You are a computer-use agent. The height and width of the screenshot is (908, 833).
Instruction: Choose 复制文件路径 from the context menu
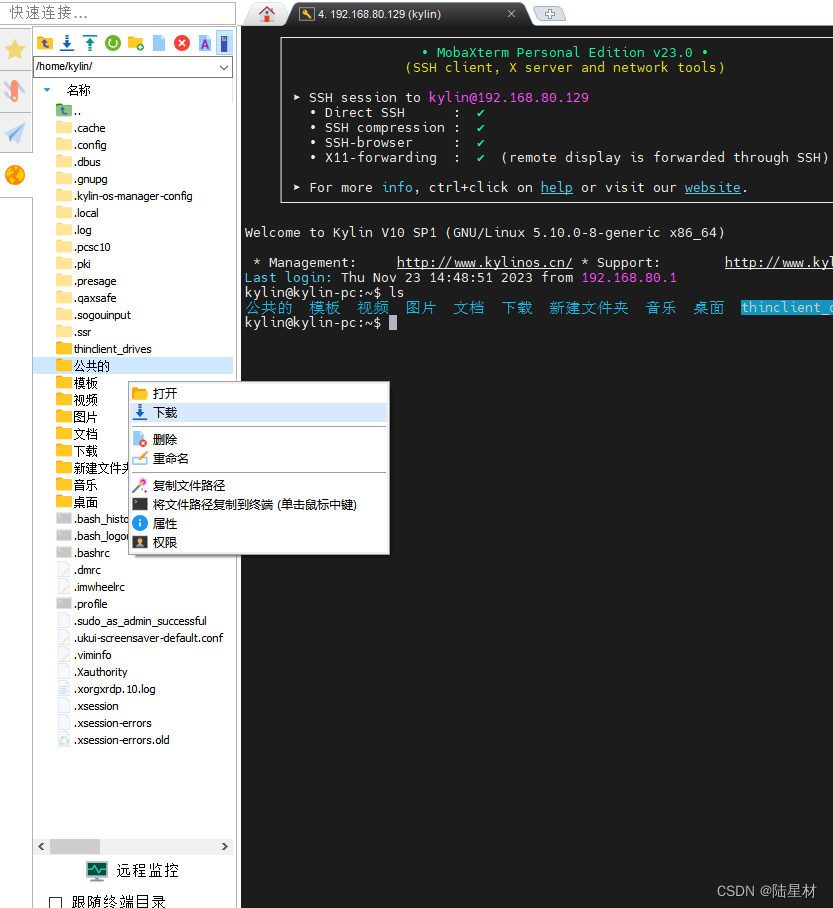(259, 485)
